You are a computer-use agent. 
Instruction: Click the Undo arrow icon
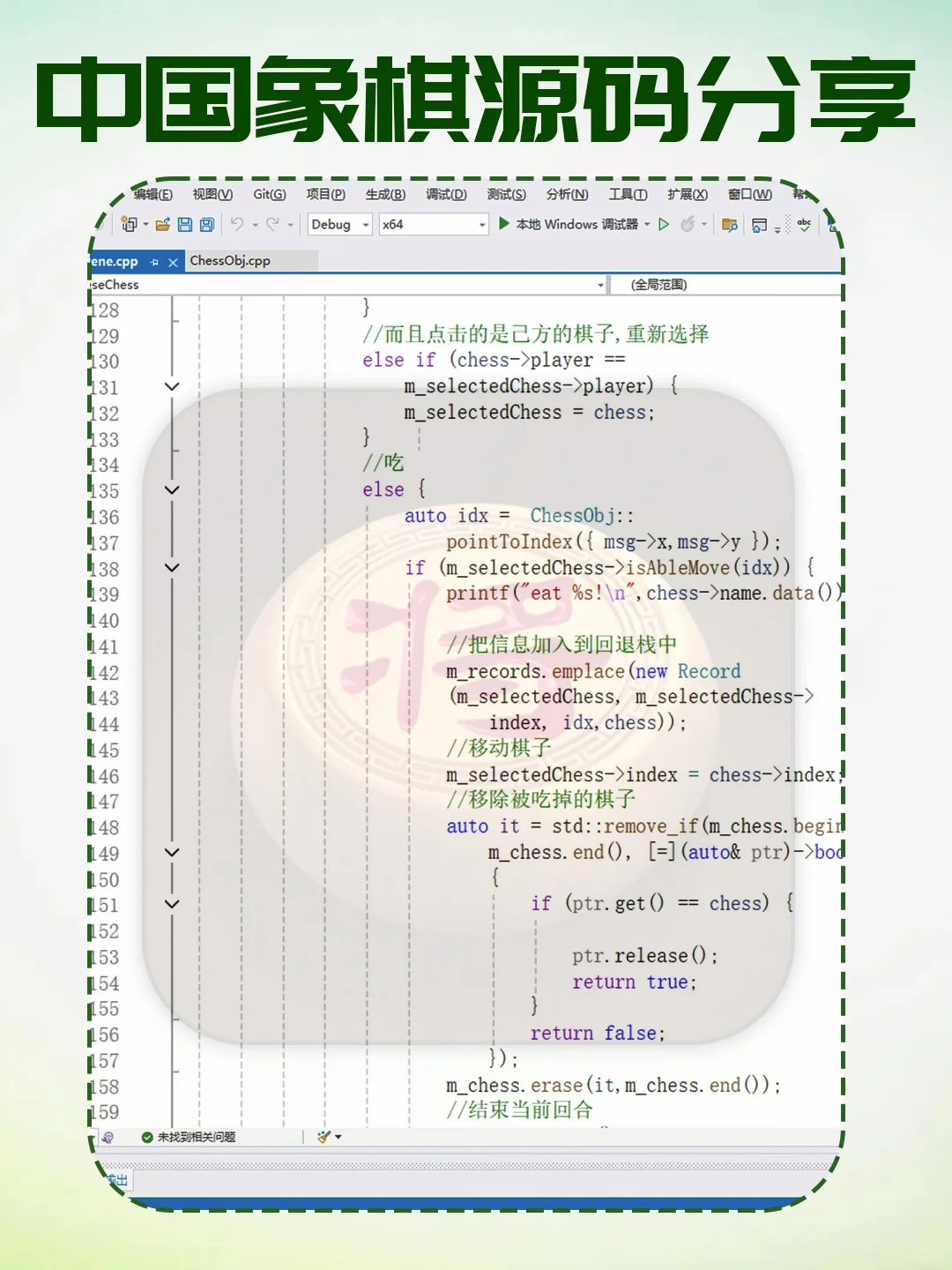pyautogui.click(x=236, y=224)
